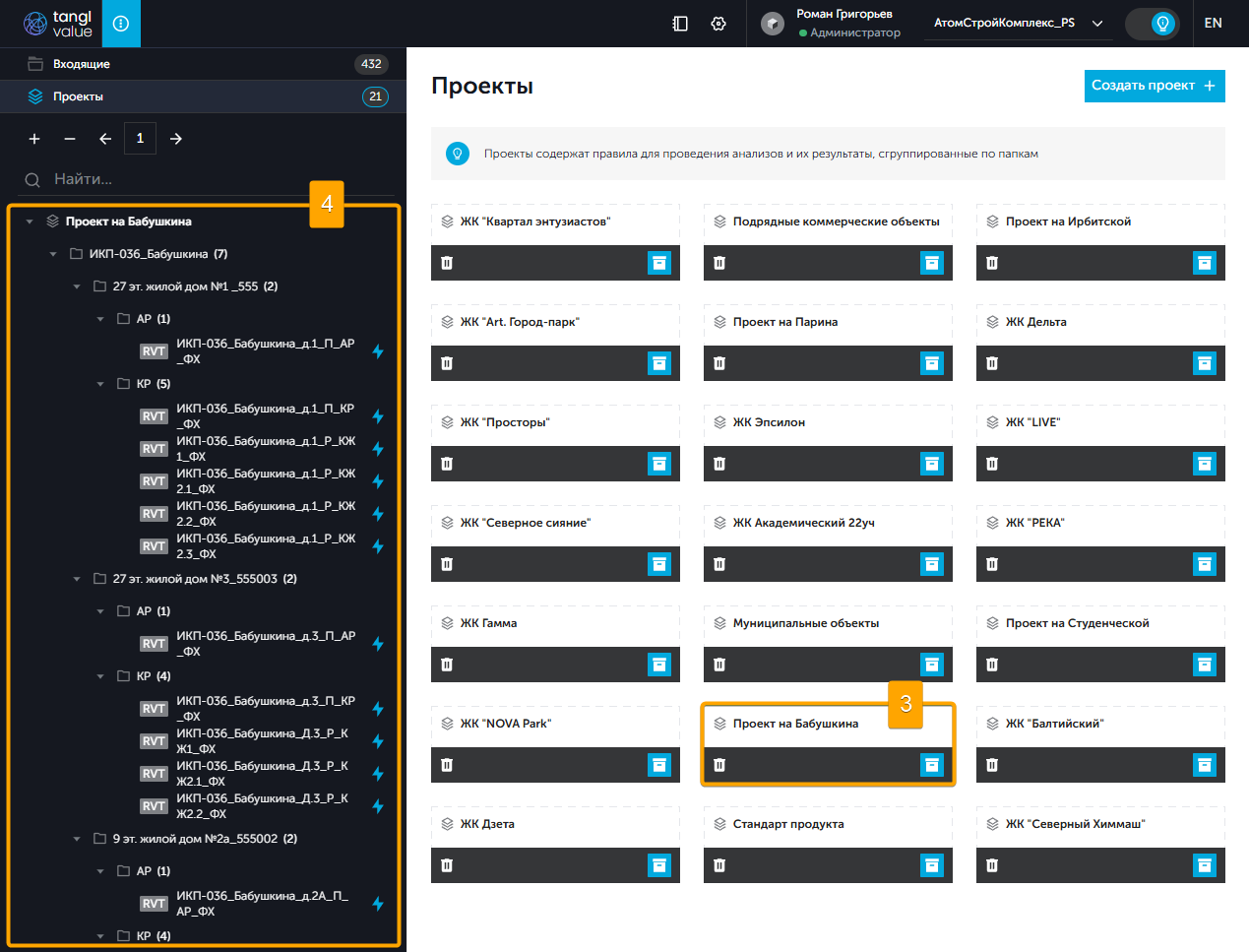Click the lightning icon for ИКП-036_Бабушкина_д.1_П_АР_ФХ
The width and height of the screenshot is (1249, 952).
[378, 351]
